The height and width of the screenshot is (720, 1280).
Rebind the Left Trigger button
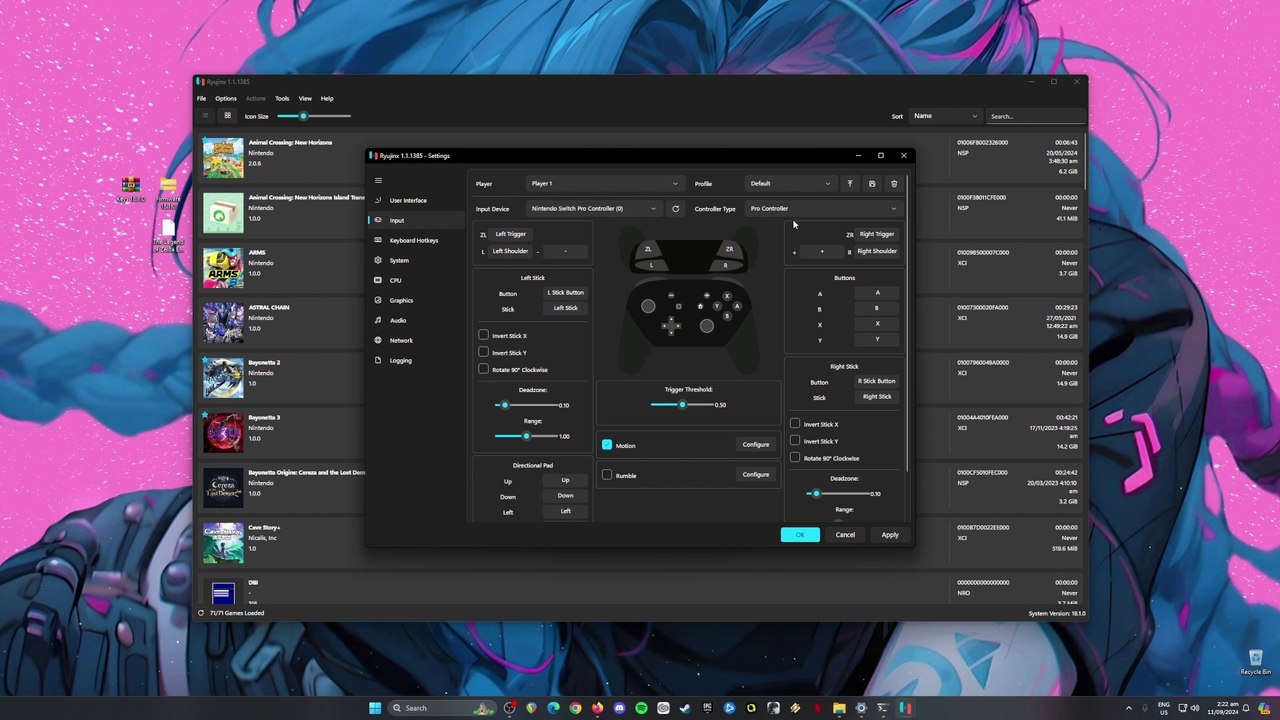pos(510,234)
